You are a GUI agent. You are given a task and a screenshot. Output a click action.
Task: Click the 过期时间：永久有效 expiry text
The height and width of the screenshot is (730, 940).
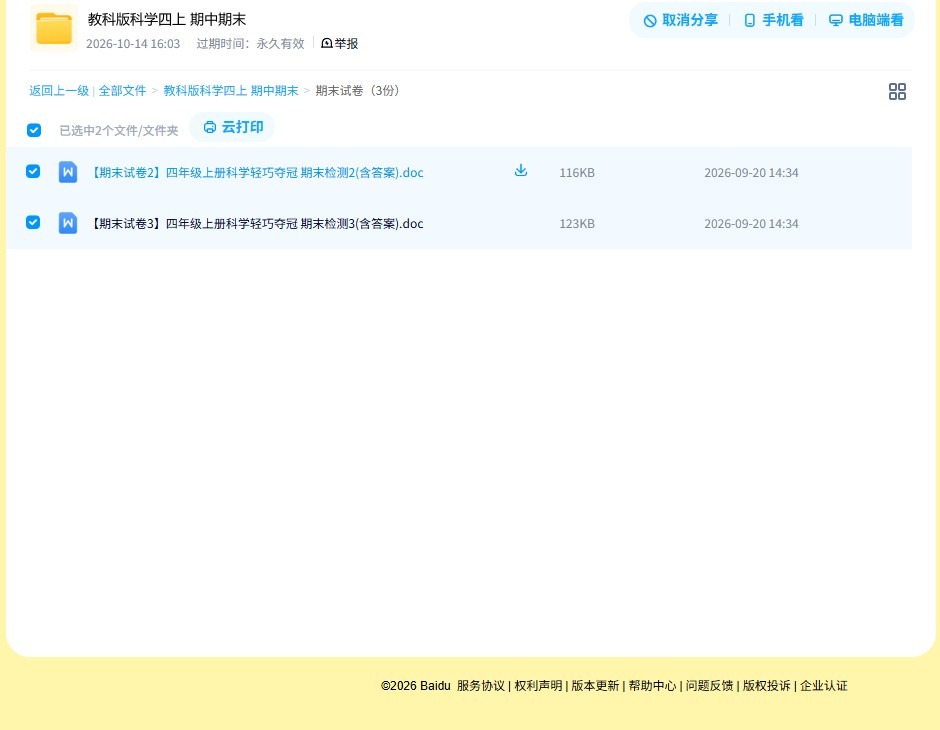(x=251, y=44)
